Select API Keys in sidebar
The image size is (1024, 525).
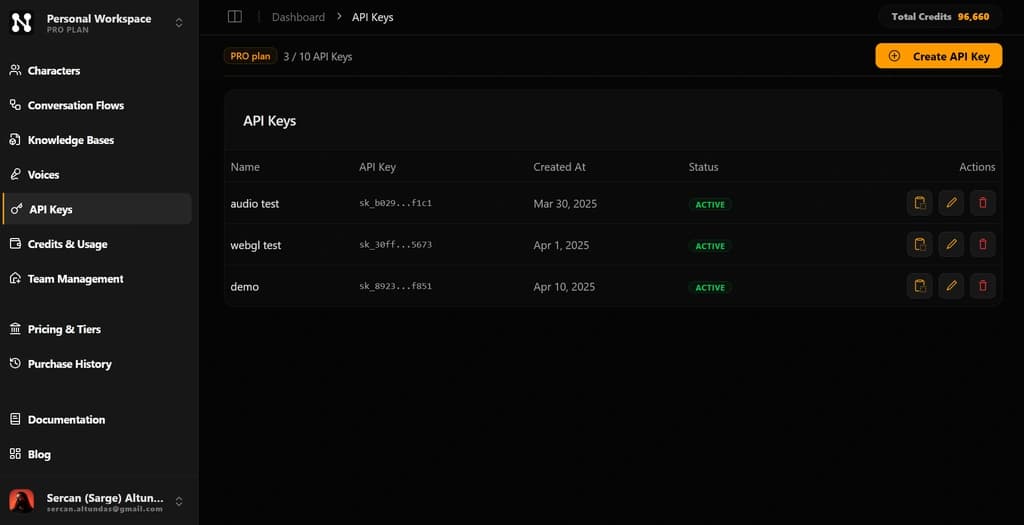pyautogui.click(x=97, y=209)
